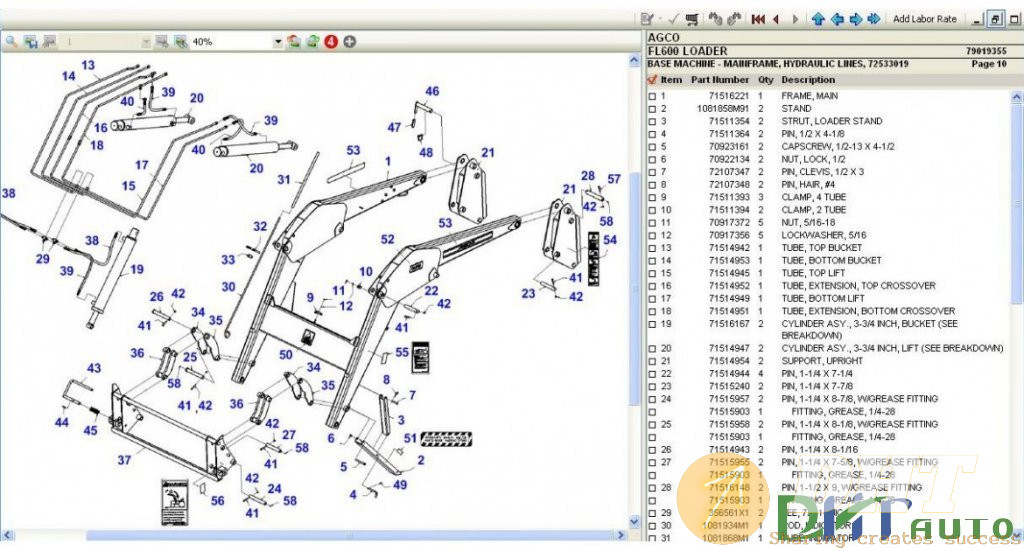Click the save image icon in diagram toolbar
The image size is (1024, 551).
(x=31, y=42)
